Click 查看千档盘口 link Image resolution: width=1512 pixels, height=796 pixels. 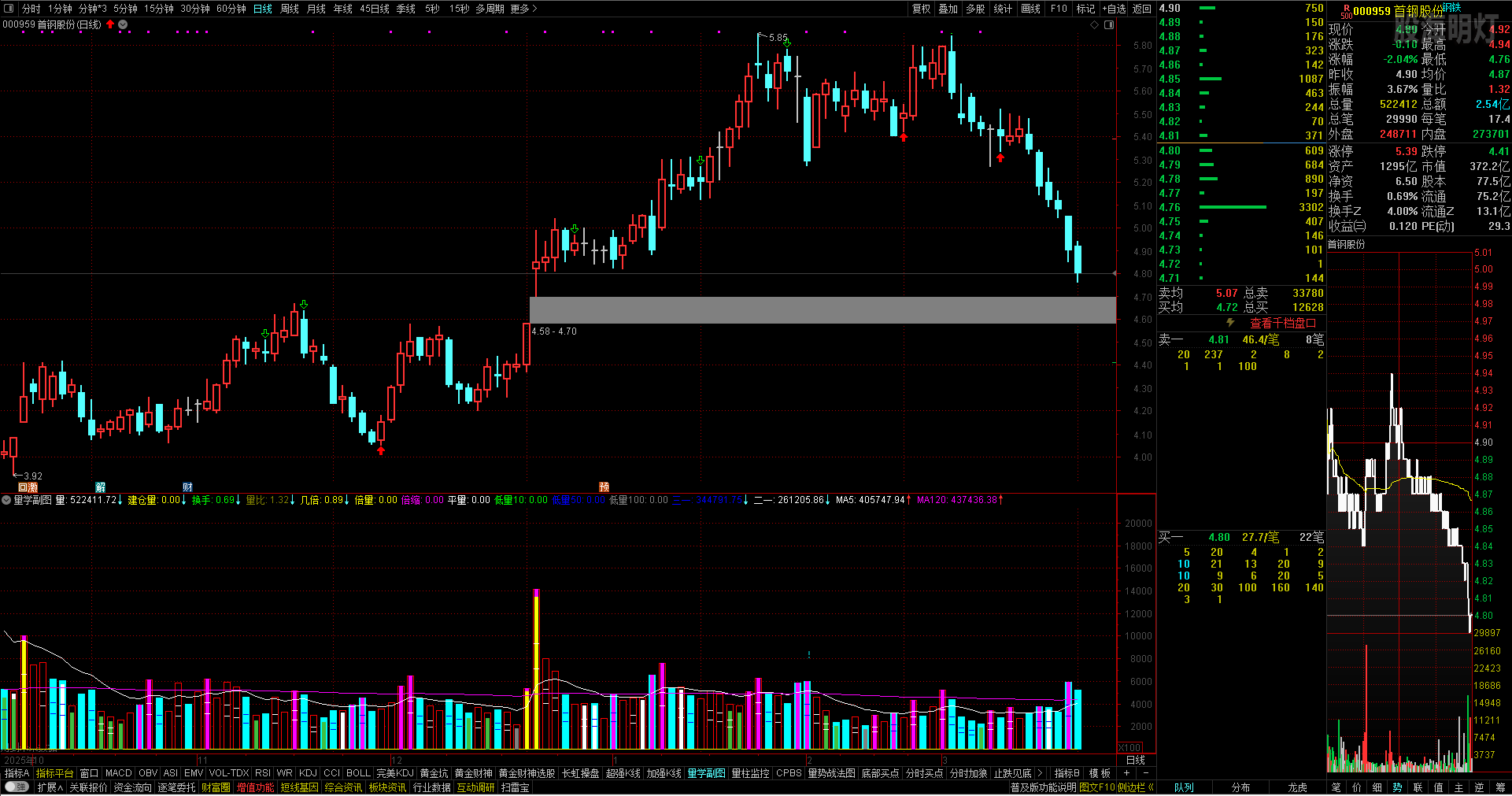tap(1282, 323)
